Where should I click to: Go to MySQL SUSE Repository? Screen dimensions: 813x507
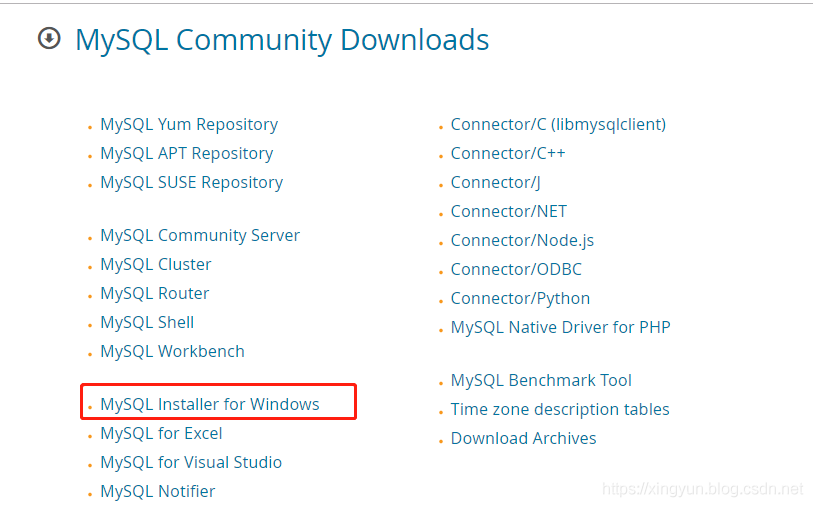click(x=191, y=183)
